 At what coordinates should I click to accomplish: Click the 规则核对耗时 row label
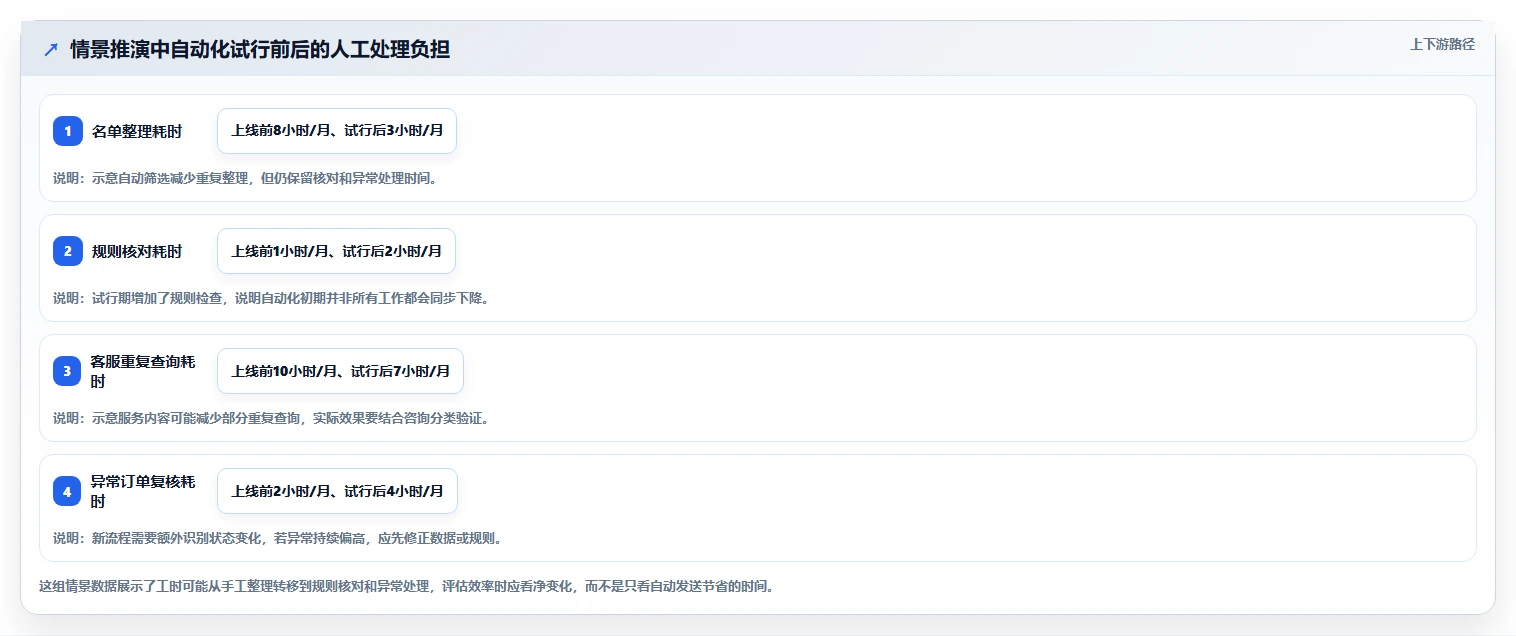137,251
